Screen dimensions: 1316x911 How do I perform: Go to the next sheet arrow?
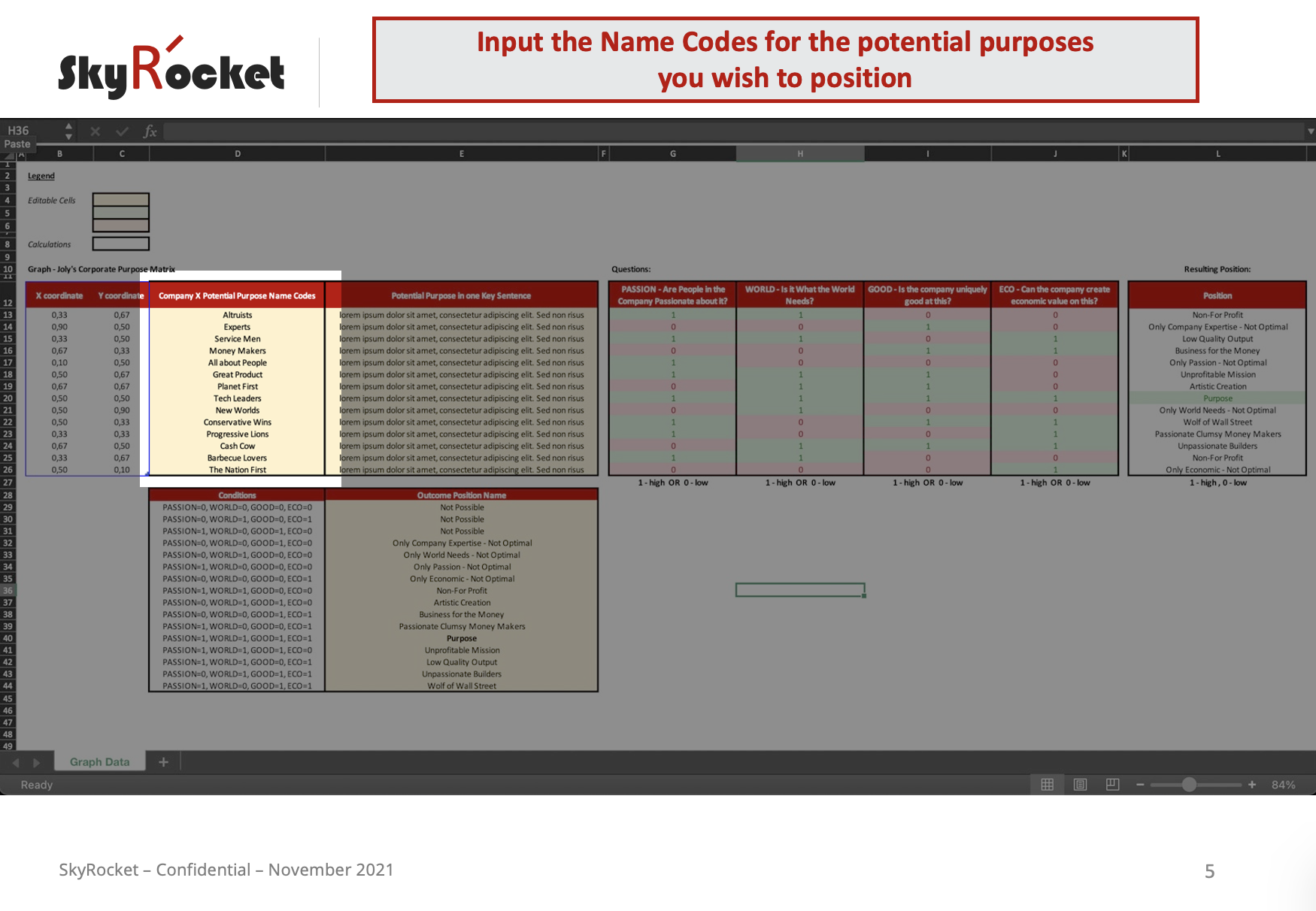coord(36,763)
